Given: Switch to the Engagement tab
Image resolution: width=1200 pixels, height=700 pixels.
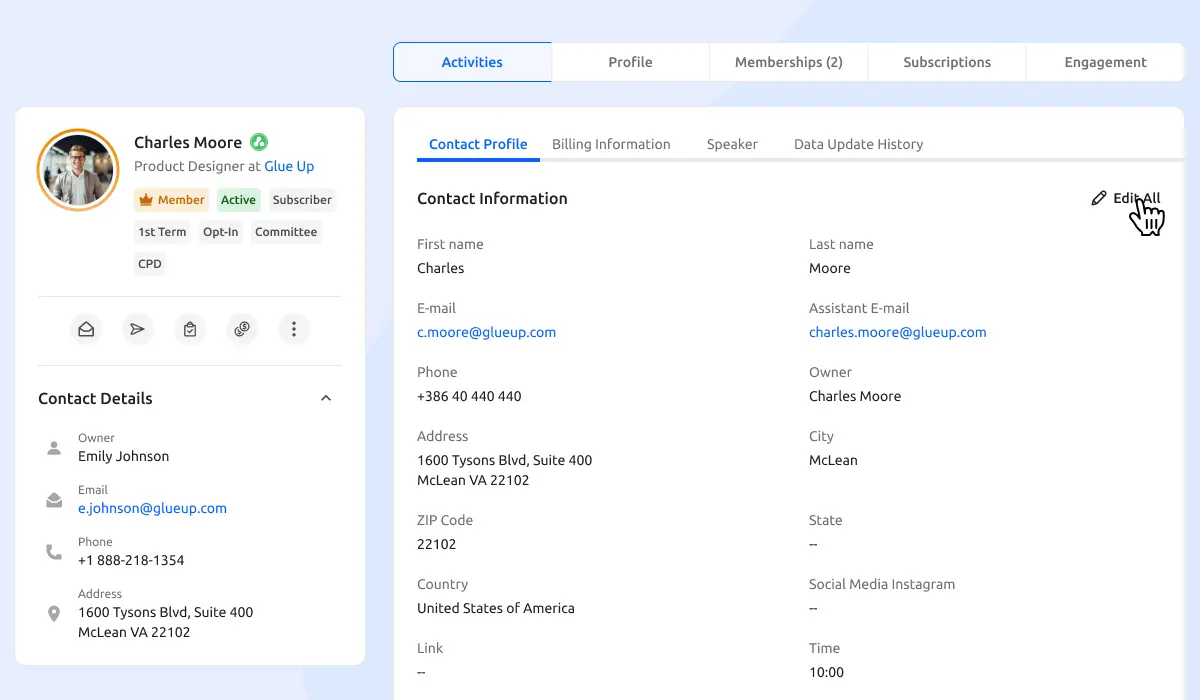Looking at the screenshot, I should pos(1104,62).
